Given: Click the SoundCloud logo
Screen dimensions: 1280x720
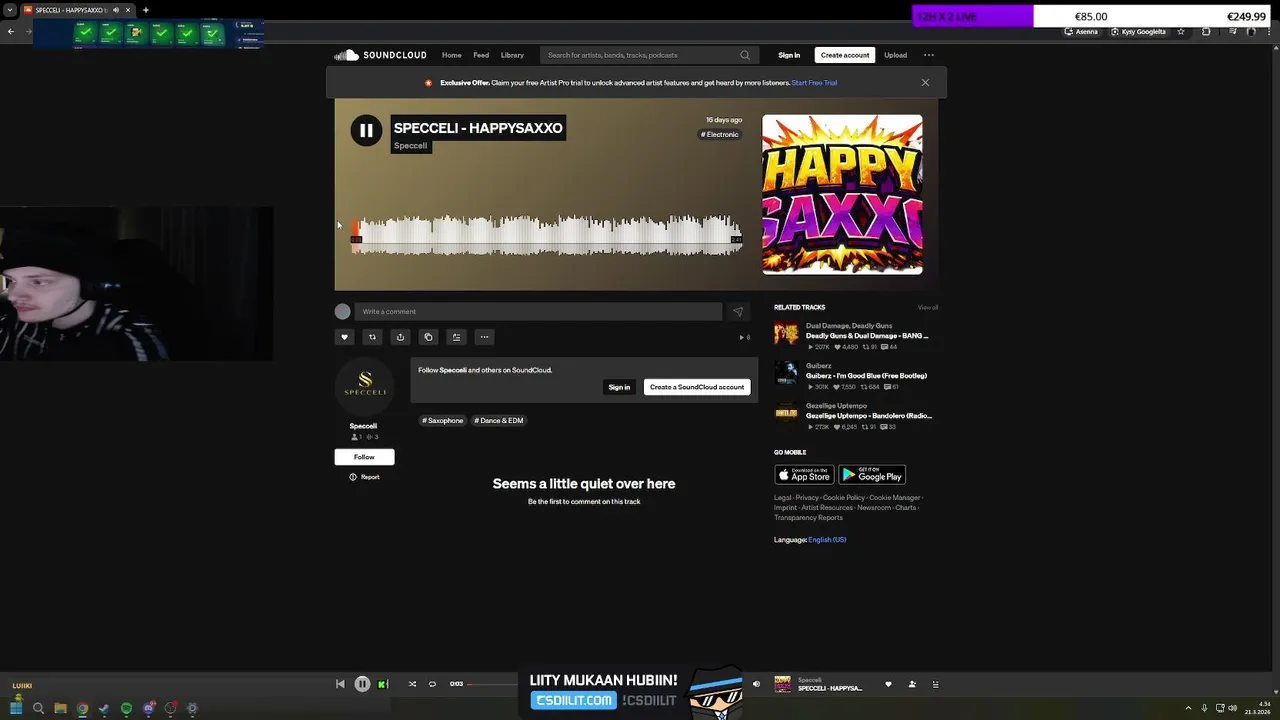Looking at the screenshot, I should pos(380,55).
